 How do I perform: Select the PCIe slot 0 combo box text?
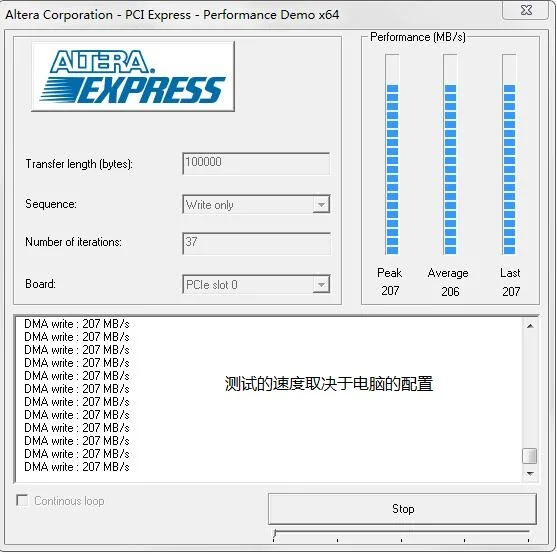(x=212, y=285)
